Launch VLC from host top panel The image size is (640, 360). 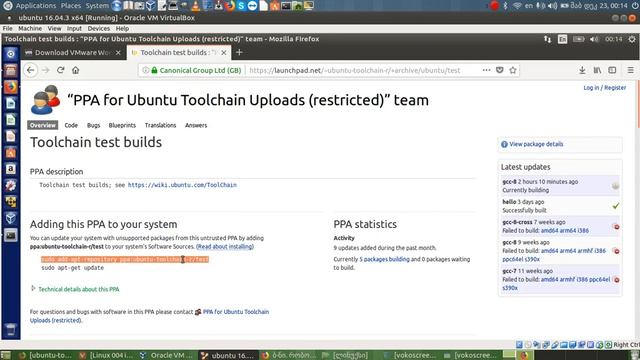(x=196, y=6)
